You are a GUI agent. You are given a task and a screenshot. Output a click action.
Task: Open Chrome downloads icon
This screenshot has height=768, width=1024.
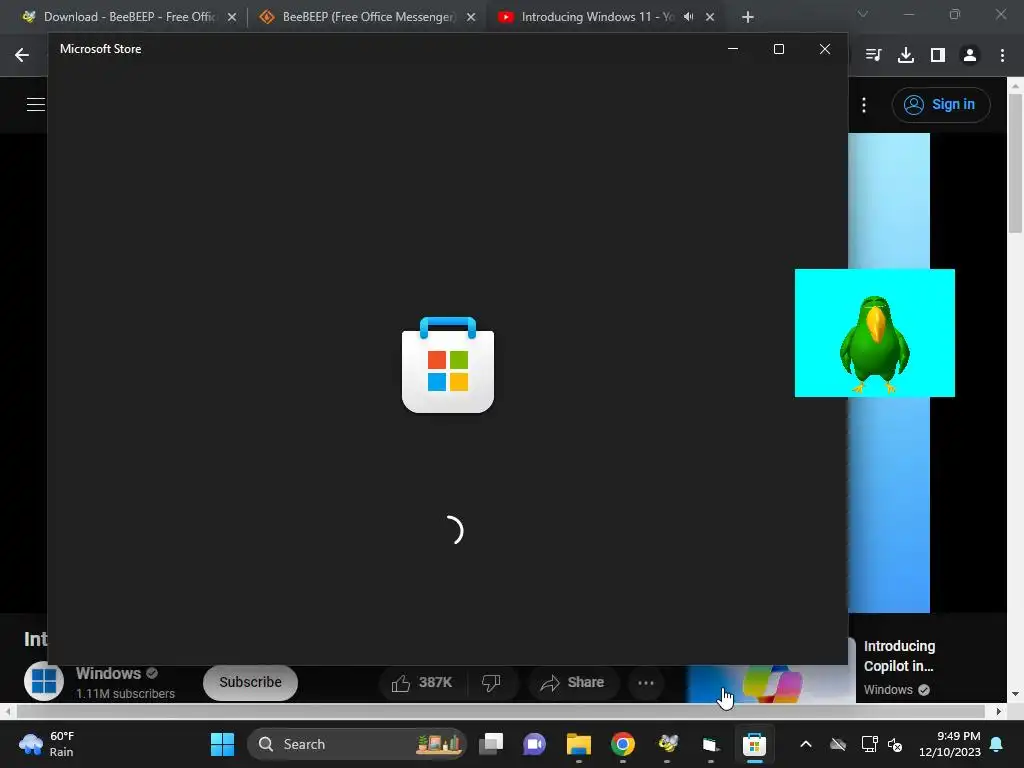(906, 55)
